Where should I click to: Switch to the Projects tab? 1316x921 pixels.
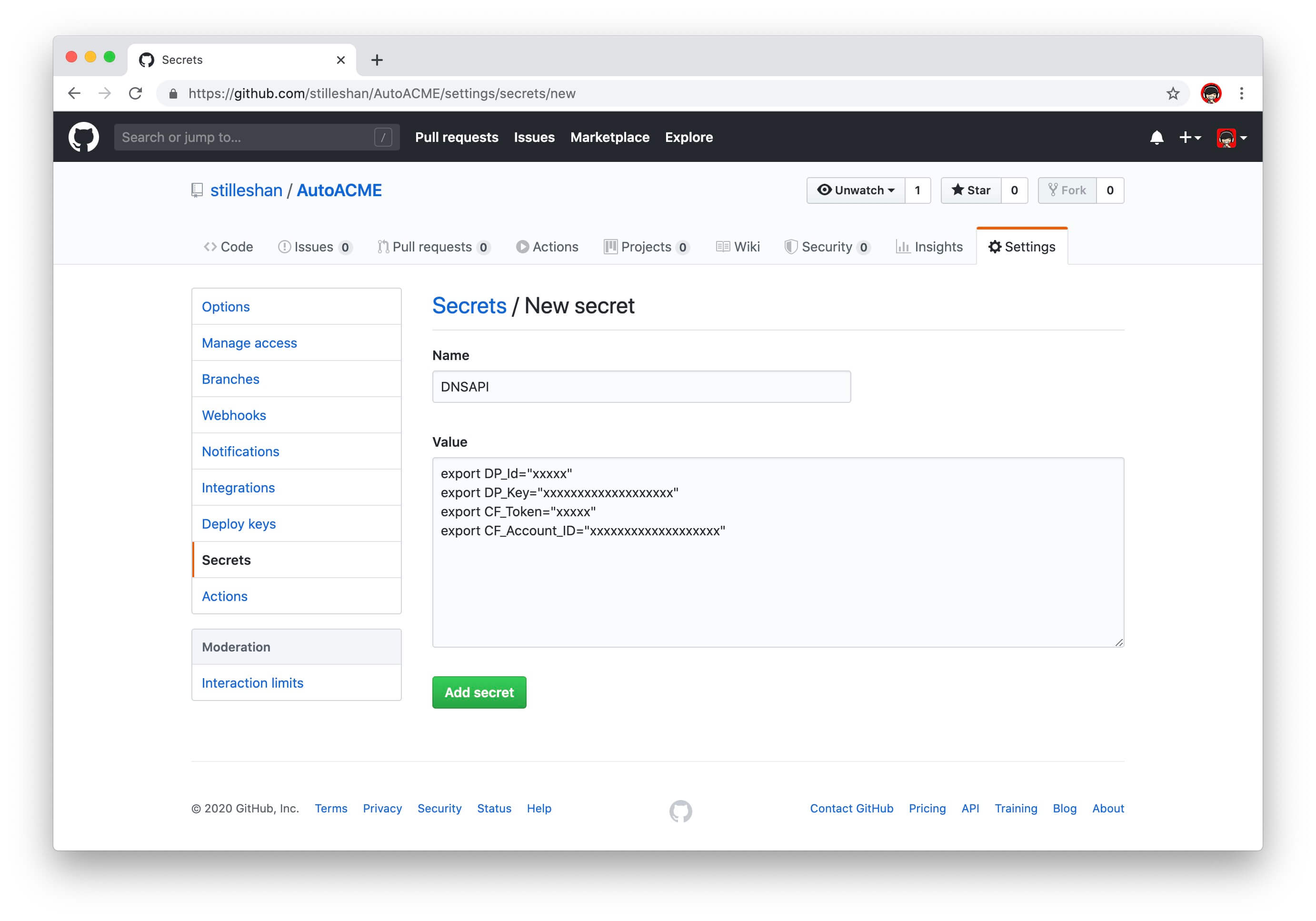point(647,247)
